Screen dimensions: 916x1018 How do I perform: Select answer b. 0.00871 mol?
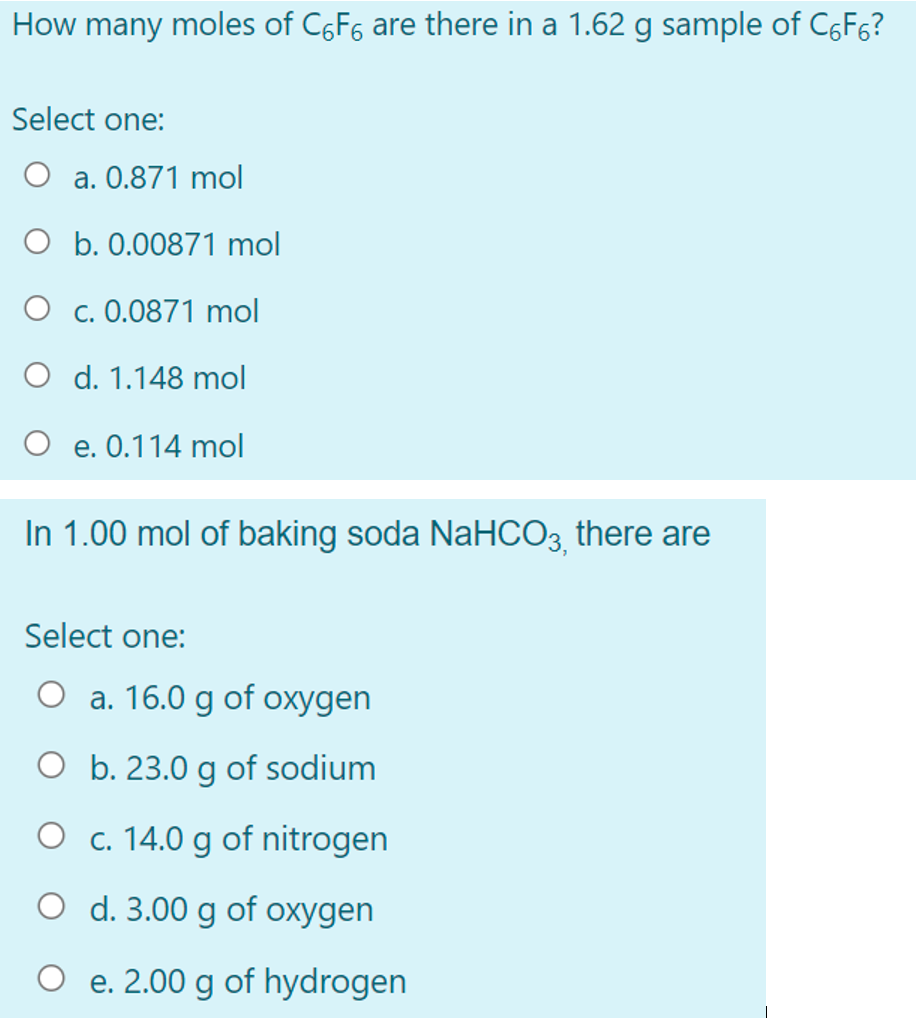click(x=37, y=240)
